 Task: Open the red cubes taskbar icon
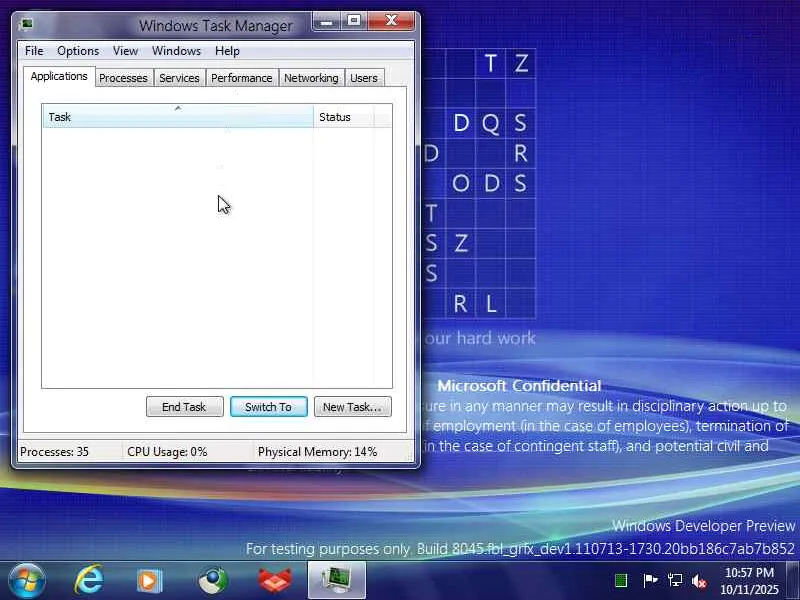click(x=274, y=581)
